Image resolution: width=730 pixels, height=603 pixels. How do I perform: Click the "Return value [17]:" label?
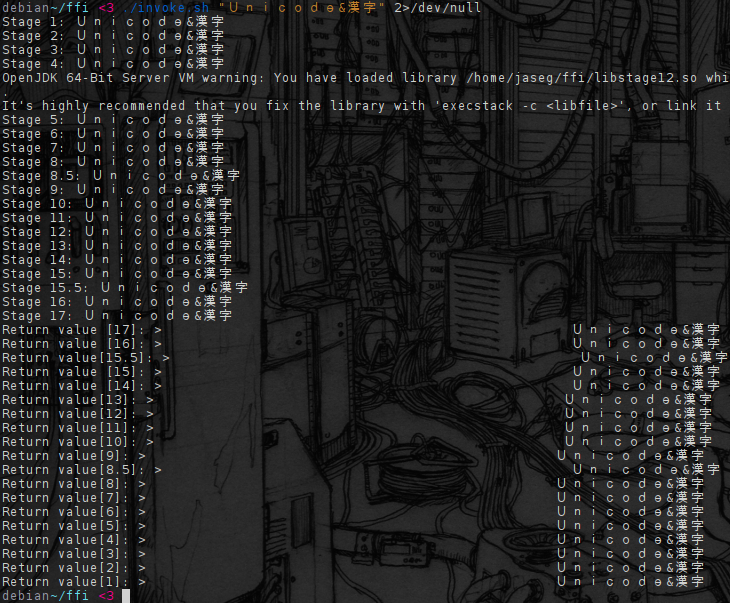pyautogui.click(x=75, y=330)
